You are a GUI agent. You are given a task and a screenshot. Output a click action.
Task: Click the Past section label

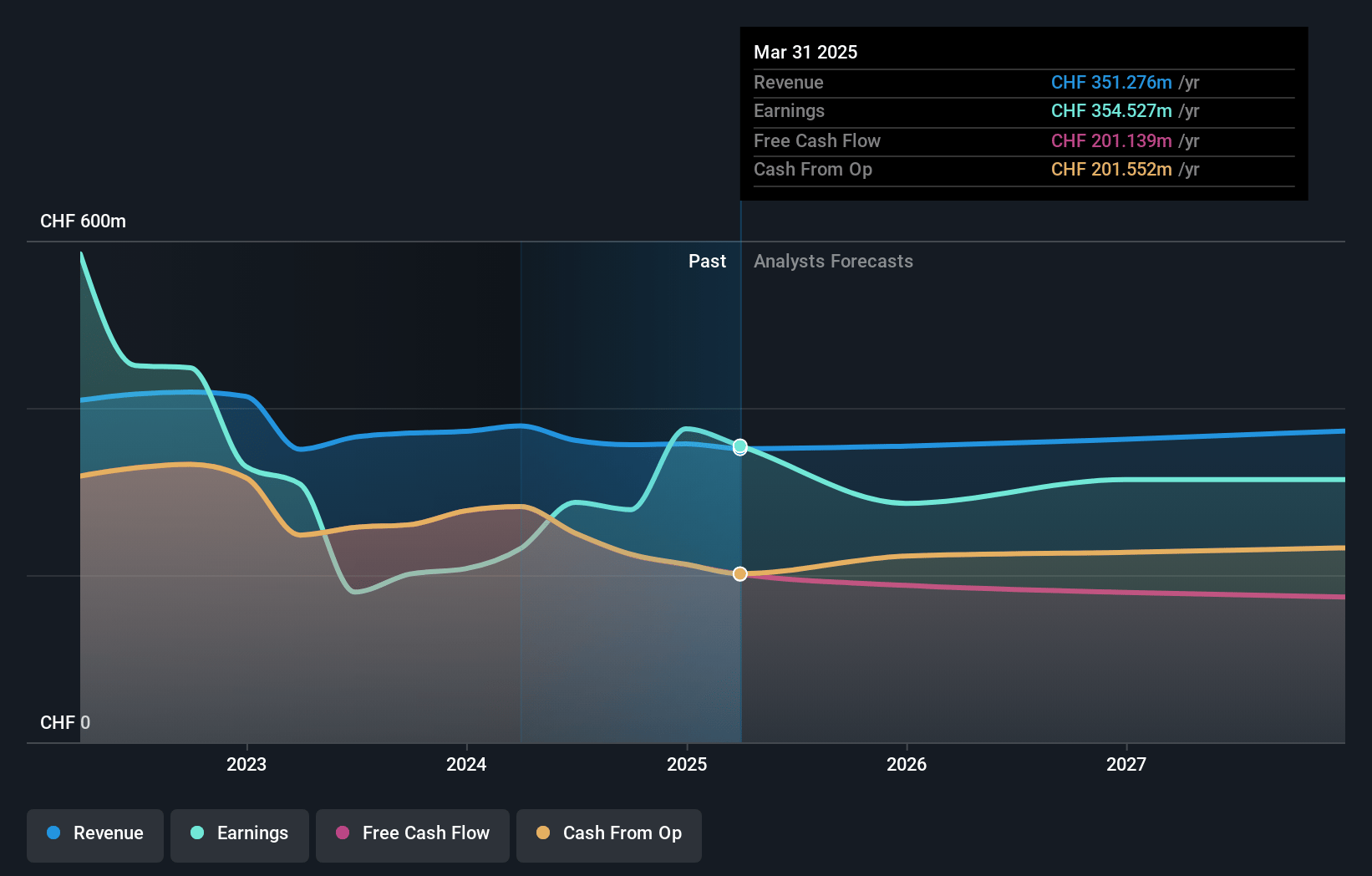(707, 261)
